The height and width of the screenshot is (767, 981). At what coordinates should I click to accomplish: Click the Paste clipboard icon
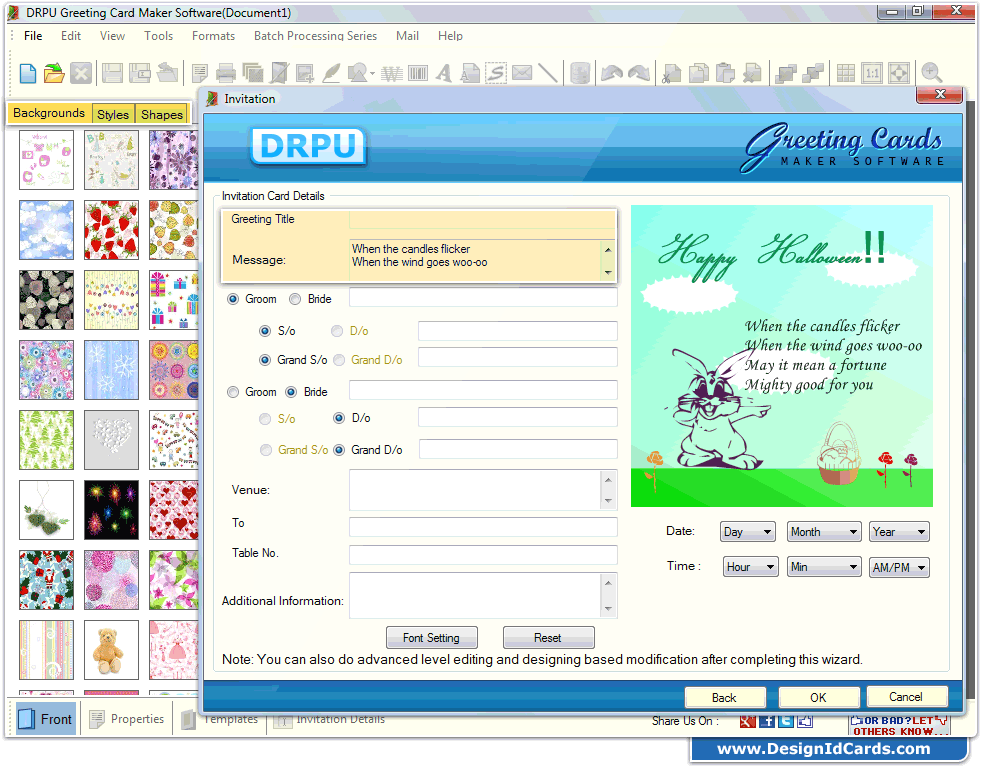point(724,73)
